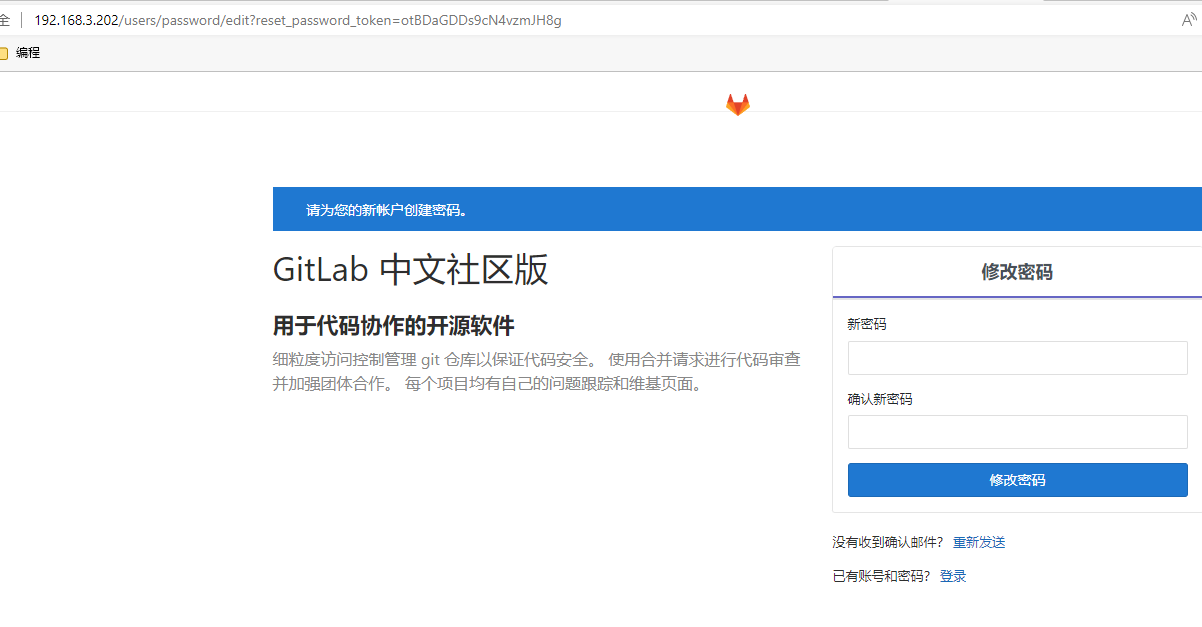The width and height of the screenshot is (1202, 627).
Task: Focus the 新密码 input field
Action: 1017,358
